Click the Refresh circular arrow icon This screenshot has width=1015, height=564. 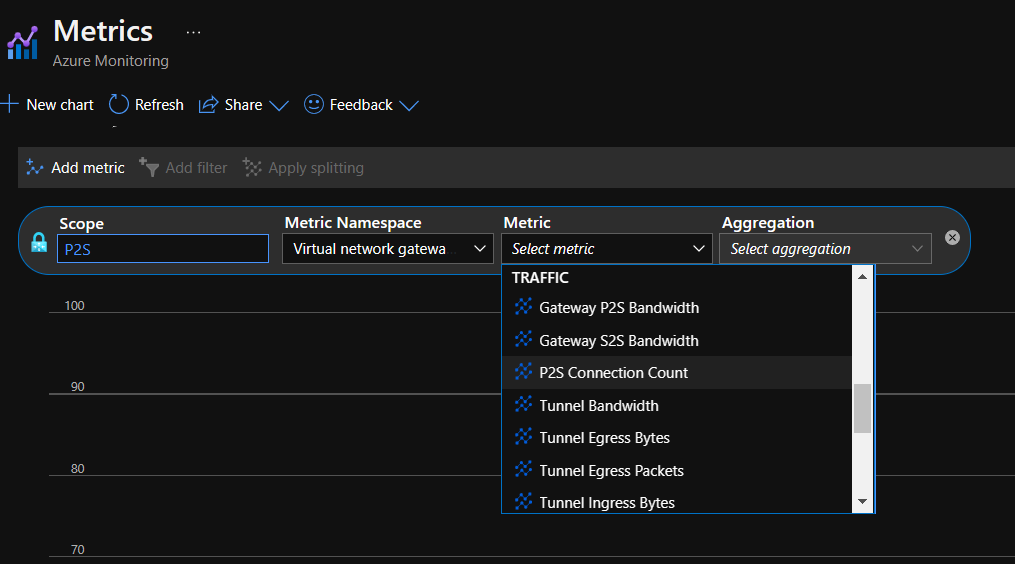[118, 104]
